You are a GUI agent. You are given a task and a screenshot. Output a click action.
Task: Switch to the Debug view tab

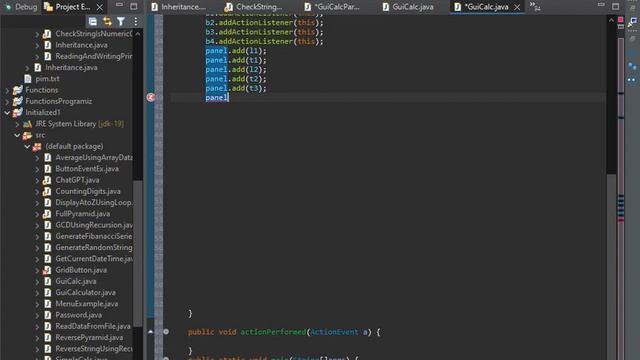(x=21, y=7)
